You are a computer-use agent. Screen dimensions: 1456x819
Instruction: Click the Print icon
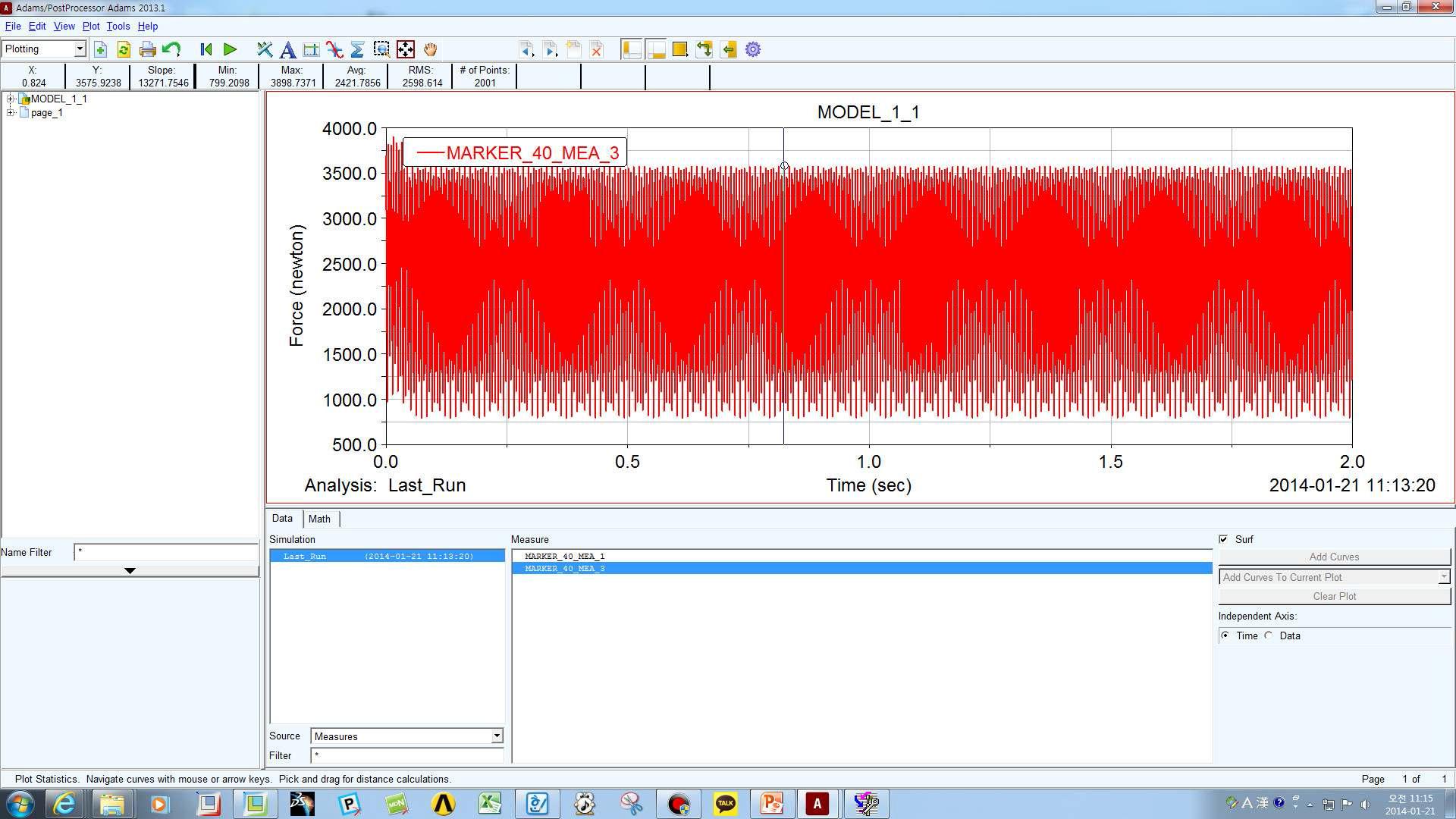(148, 50)
